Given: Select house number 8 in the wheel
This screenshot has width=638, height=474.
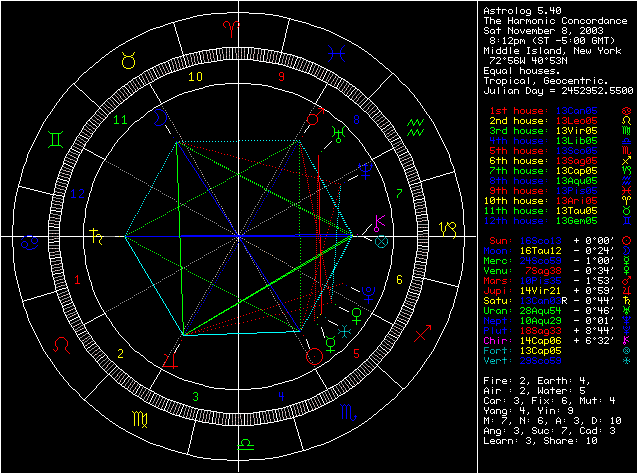Looking at the screenshot, I should pyautogui.click(x=356, y=119).
